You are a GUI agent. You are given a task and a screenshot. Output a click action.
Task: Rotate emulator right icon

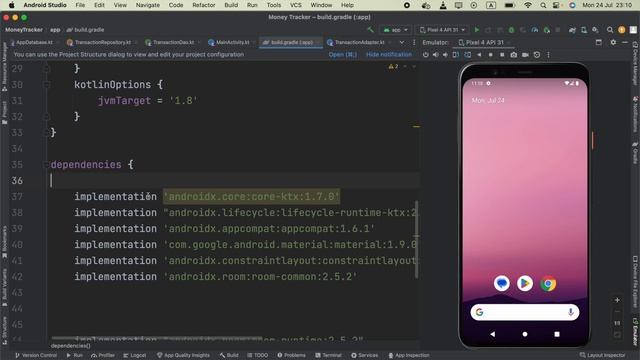(467, 55)
